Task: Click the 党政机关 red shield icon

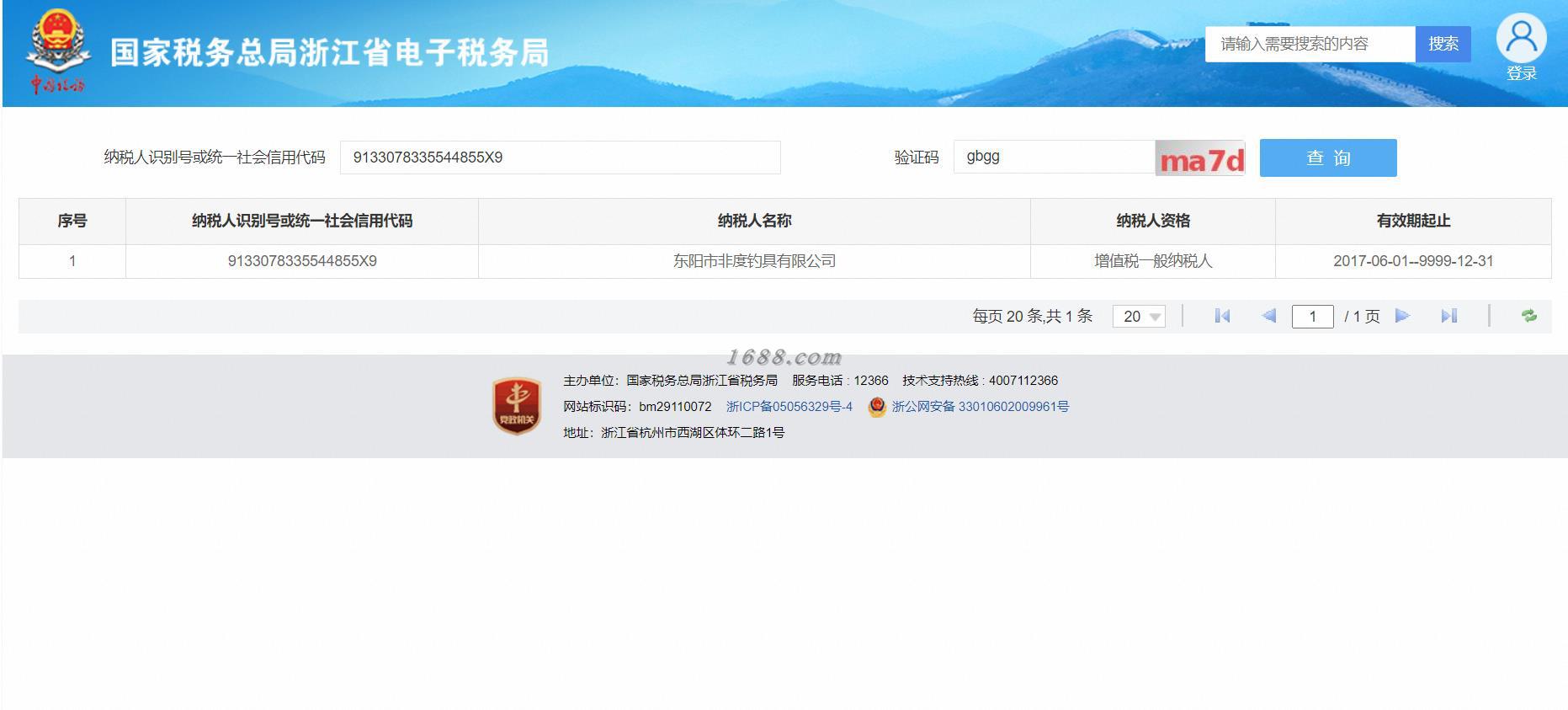Action: point(516,406)
